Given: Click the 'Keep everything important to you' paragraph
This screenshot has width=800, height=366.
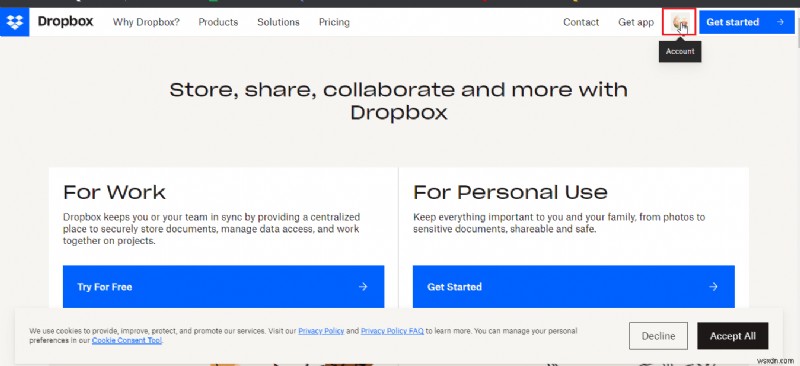Looking at the screenshot, I should pos(559,223).
